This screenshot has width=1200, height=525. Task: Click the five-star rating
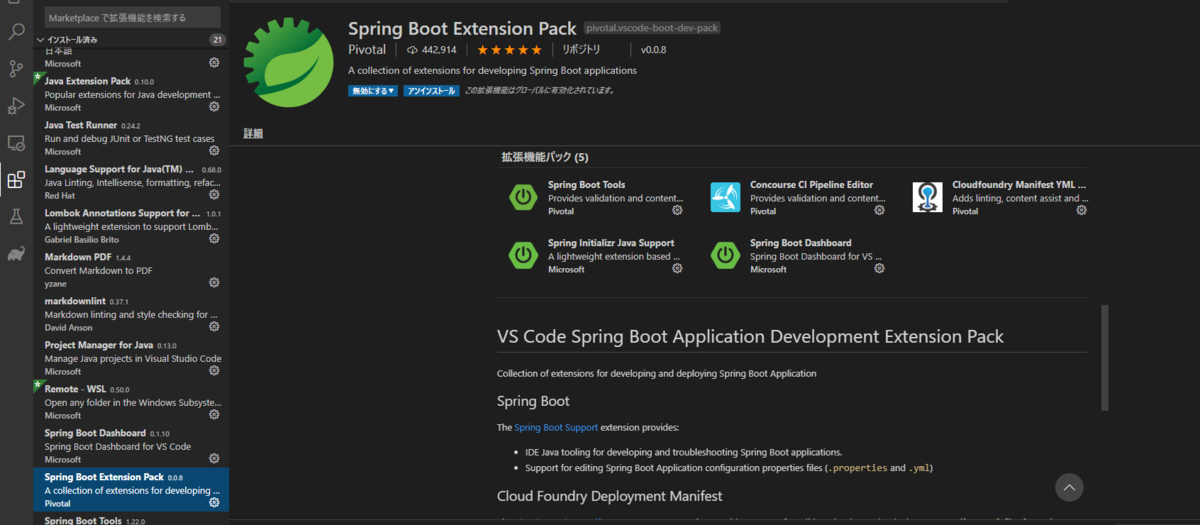510,49
